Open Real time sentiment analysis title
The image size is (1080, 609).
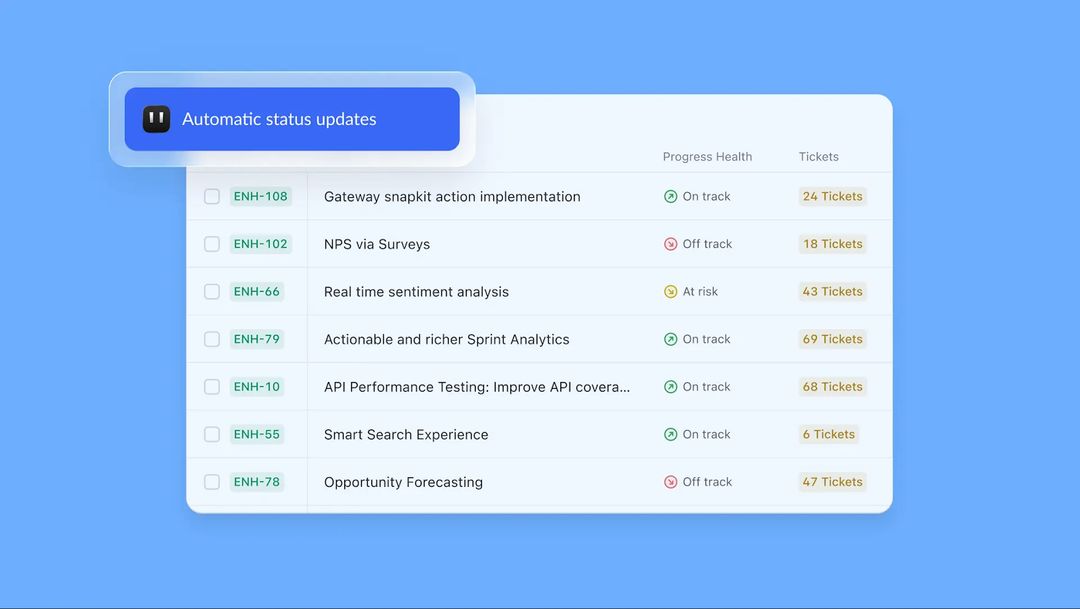pyautogui.click(x=416, y=291)
